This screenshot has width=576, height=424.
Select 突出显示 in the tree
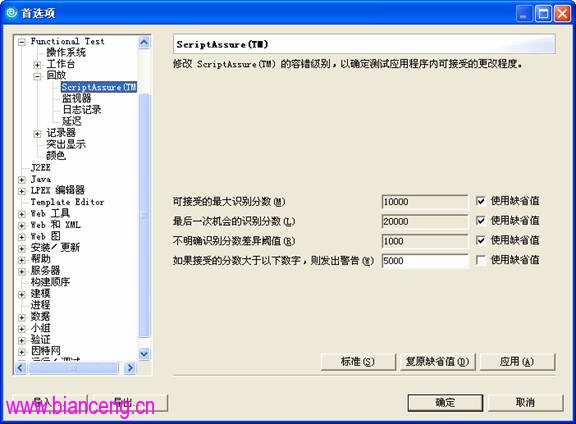click(x=66, y=144)
